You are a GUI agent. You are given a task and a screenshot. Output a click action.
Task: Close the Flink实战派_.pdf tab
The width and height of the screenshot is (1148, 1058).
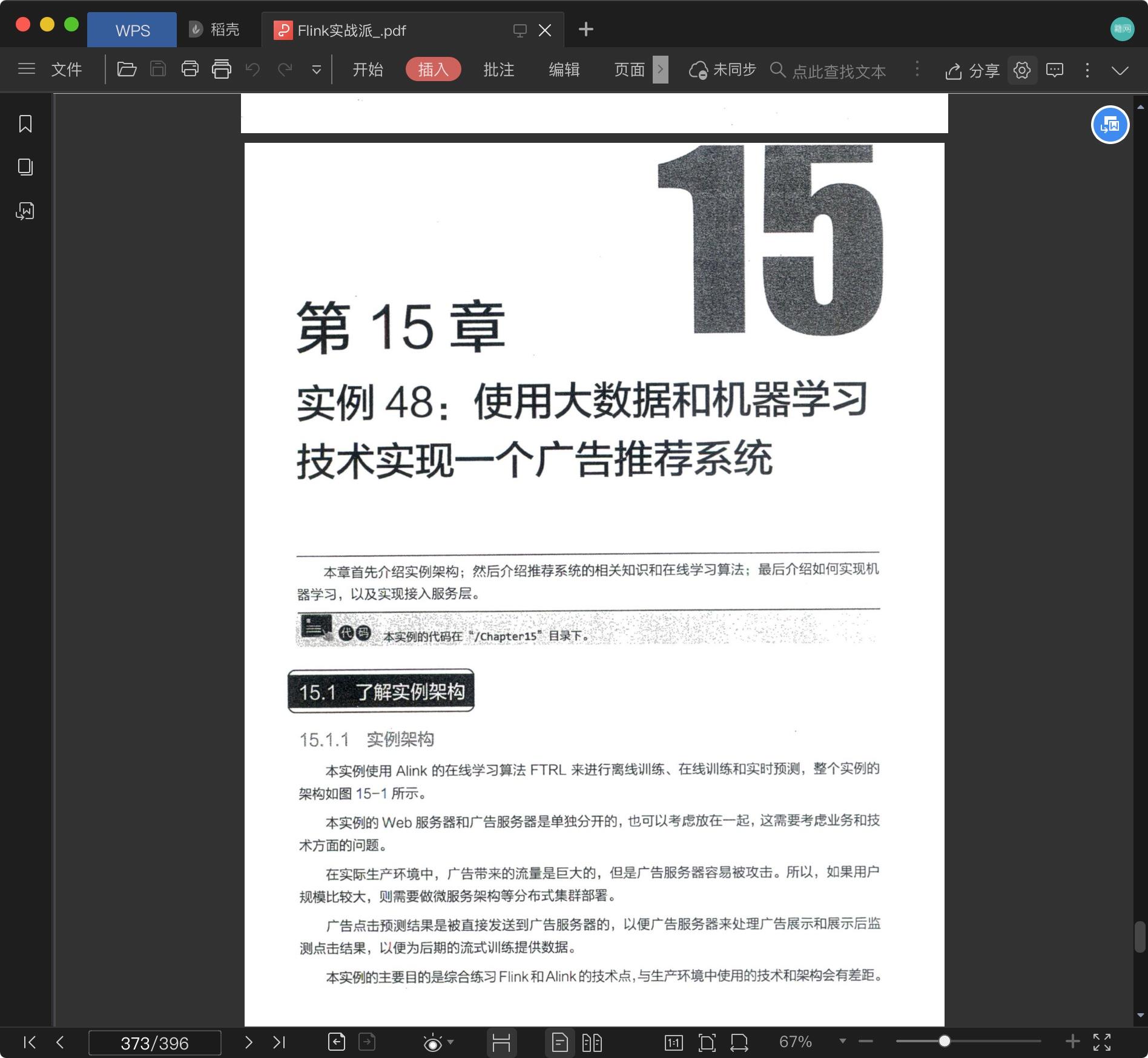pos(545,30)
